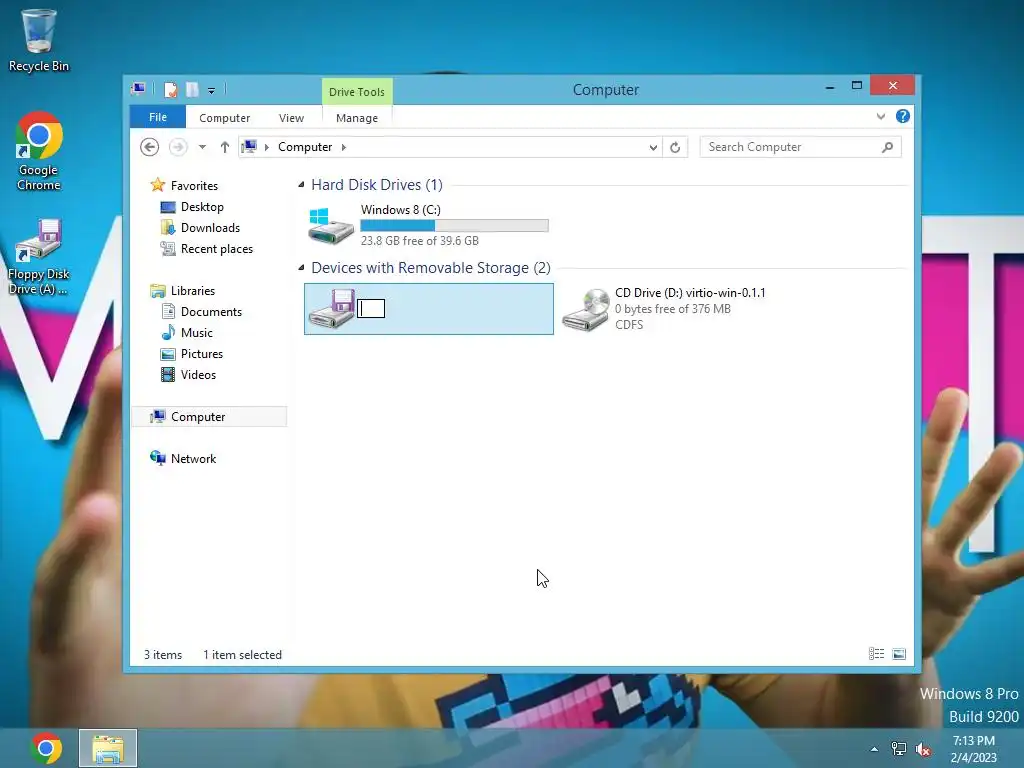
Task: Switch to the View ribbon tab
Action: tap(291, 118)
